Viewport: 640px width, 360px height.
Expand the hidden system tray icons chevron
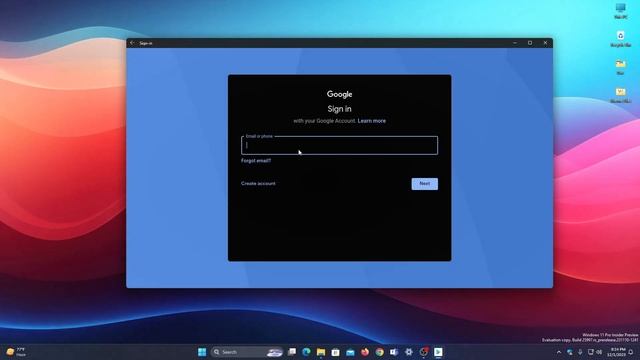[559, 352]
